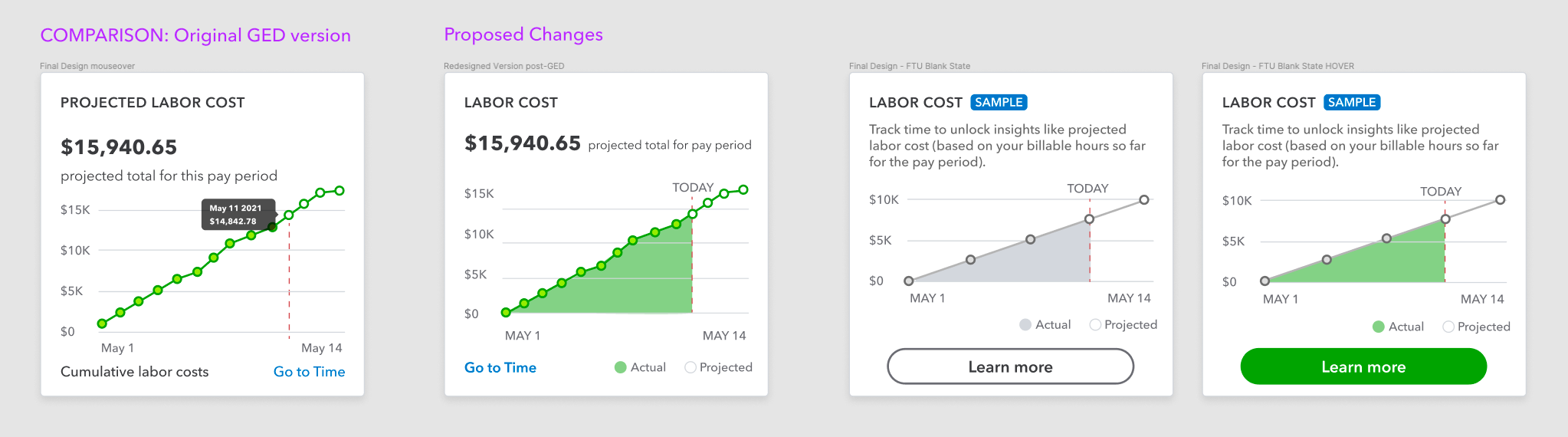Click TODAY marker label in Redesigned Version chart
Image resolution: width=1568 pixels, height=437 pixels.
point(693,188)
